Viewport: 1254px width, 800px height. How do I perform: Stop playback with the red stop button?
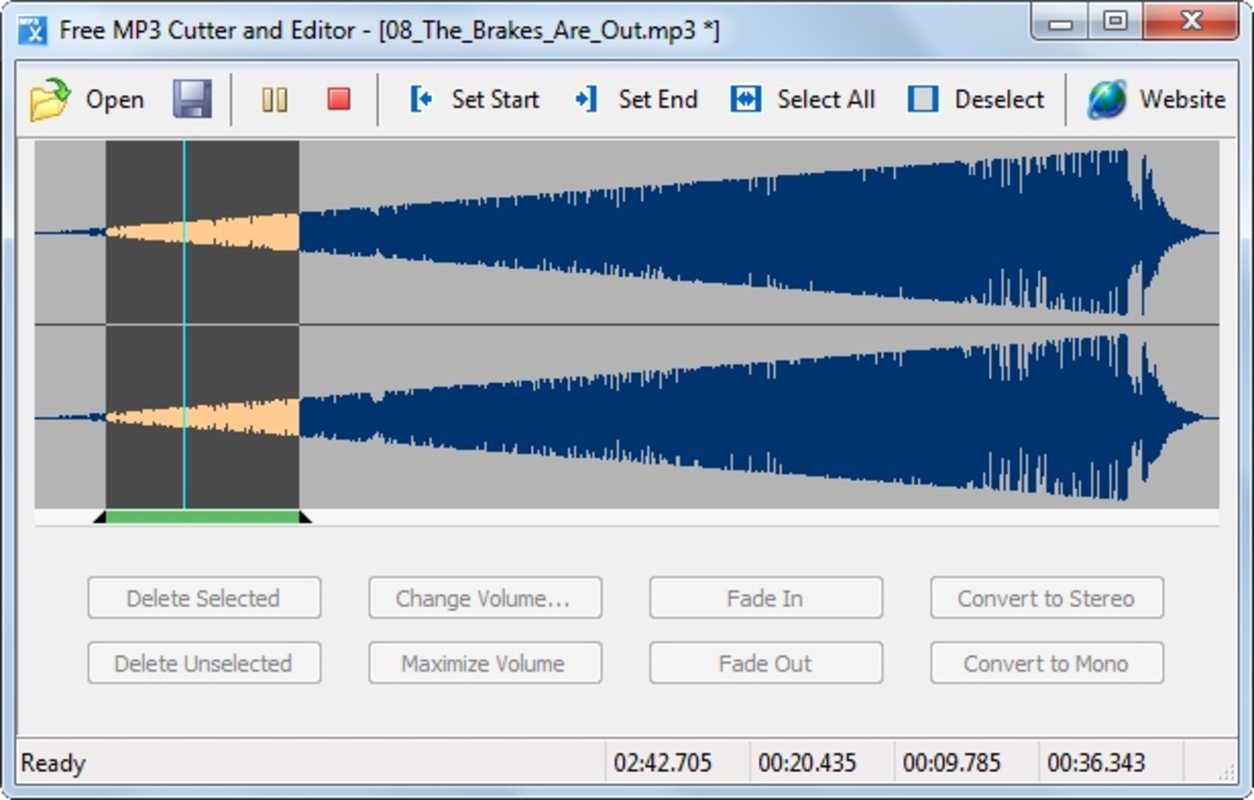339,99
